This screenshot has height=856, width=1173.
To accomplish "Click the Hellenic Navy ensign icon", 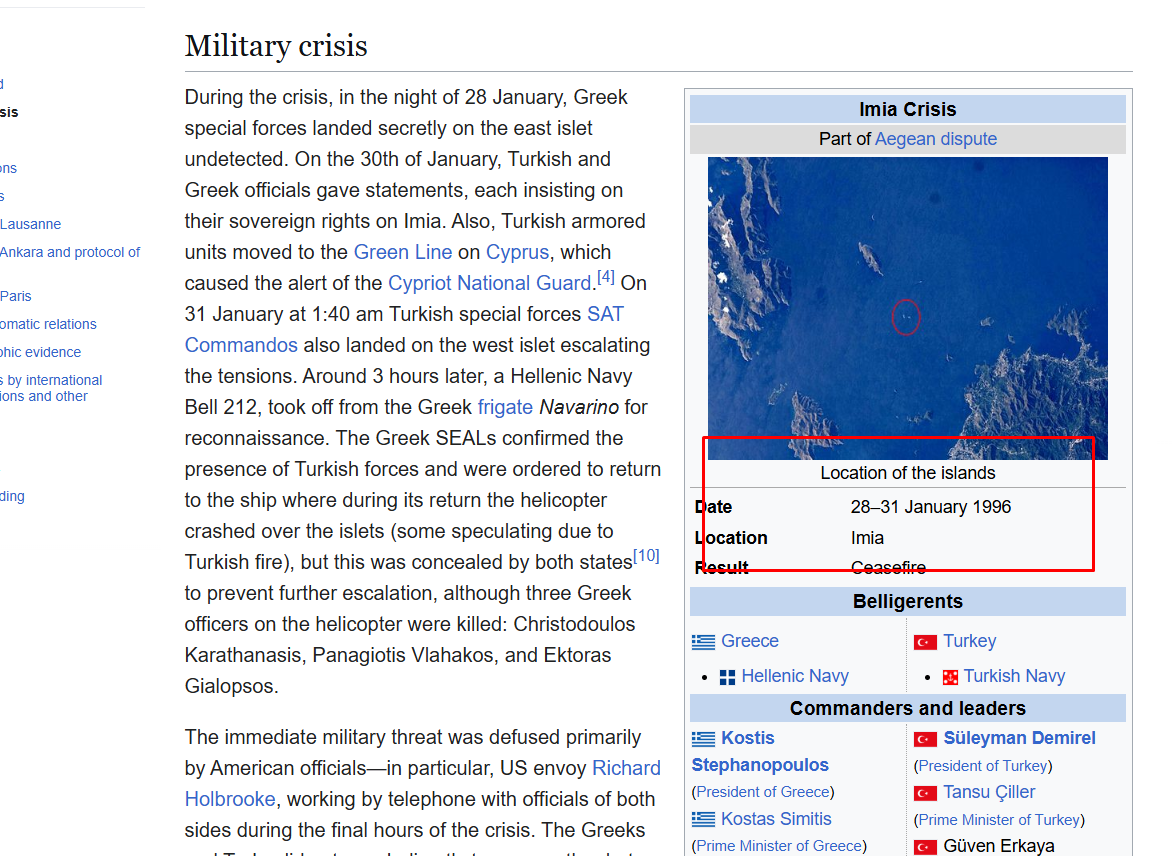I will pos(727,677).
